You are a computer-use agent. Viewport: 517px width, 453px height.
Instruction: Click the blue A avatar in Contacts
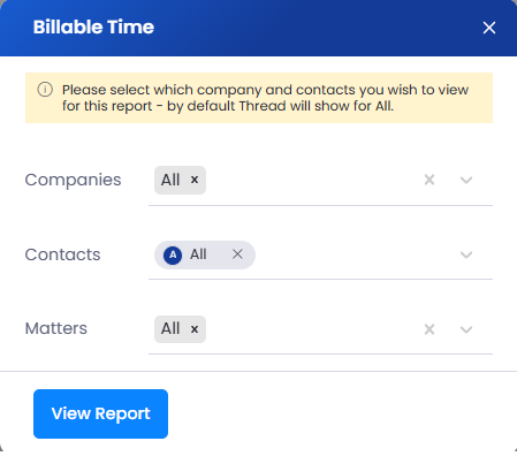(172, 255)
